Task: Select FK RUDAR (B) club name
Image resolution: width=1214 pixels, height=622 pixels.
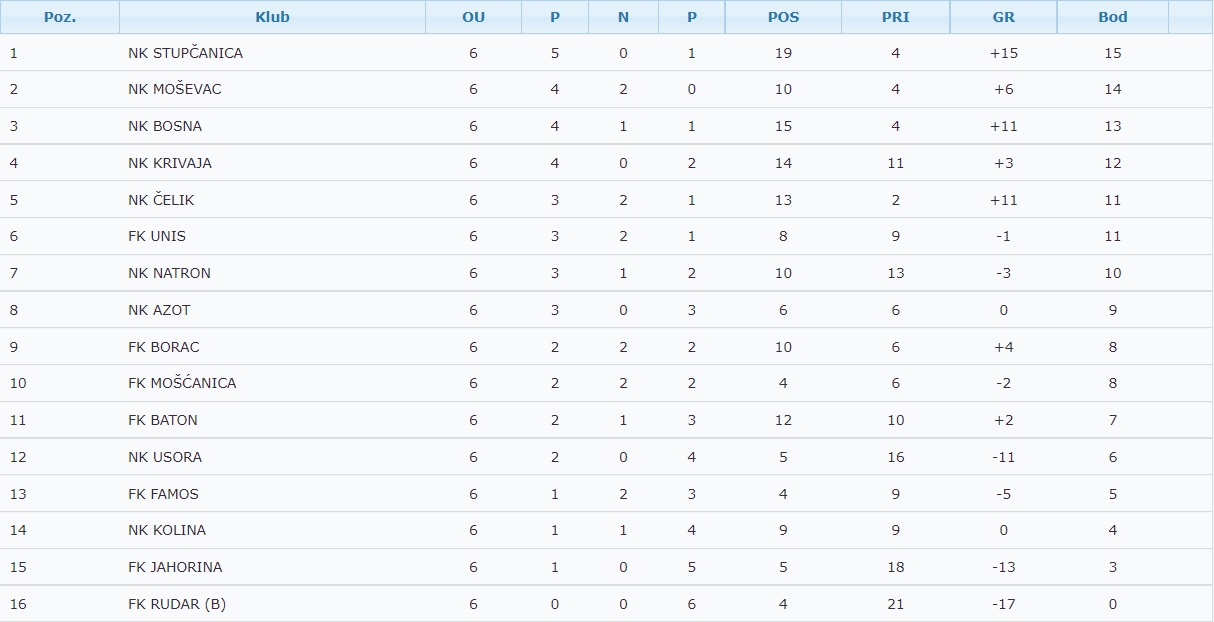Action: [177, 604]
